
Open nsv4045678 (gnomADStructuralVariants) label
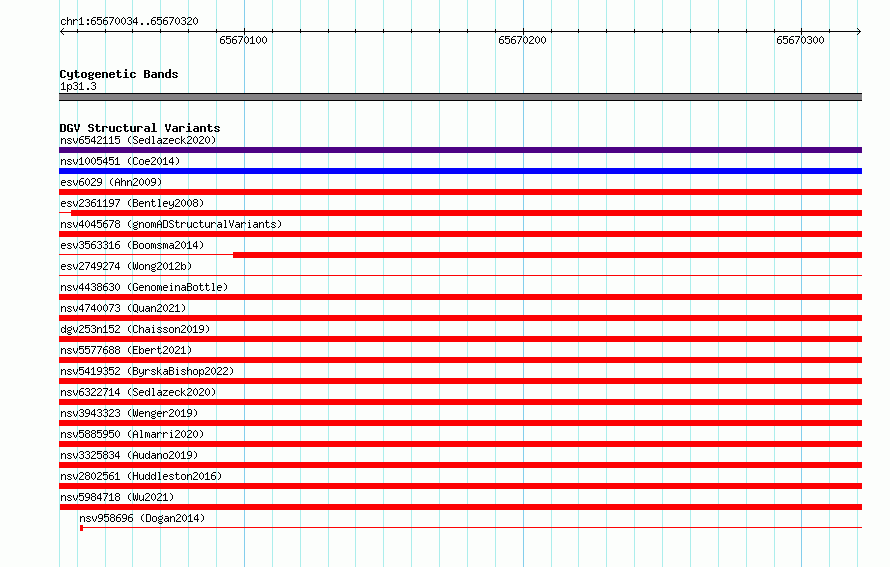171,224
